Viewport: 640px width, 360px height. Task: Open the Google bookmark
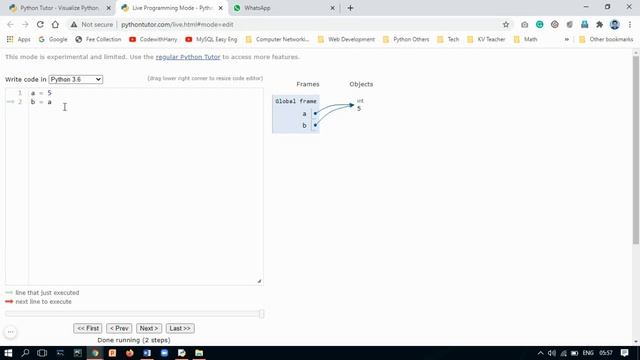point(53,39)
